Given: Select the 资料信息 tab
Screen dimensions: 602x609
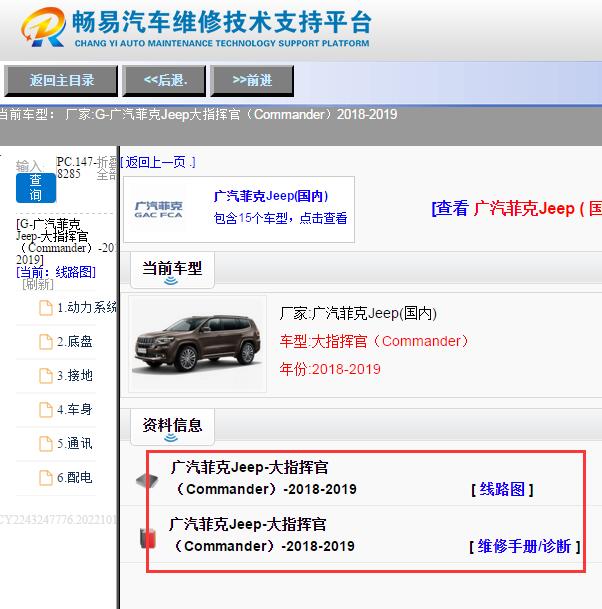Looking at the screenshot, I should tap(172, 426).
